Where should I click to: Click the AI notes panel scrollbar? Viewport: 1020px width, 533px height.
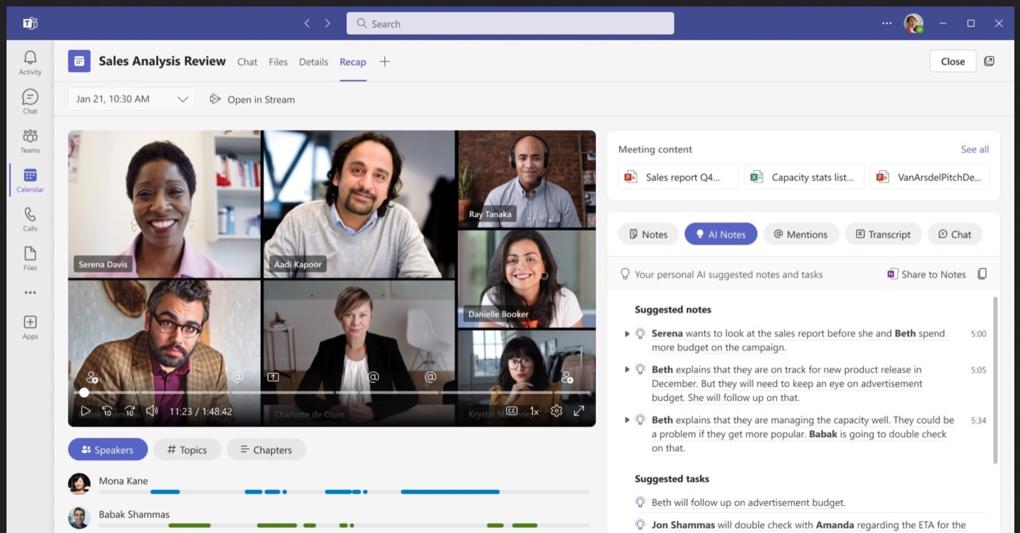(995, 380)
